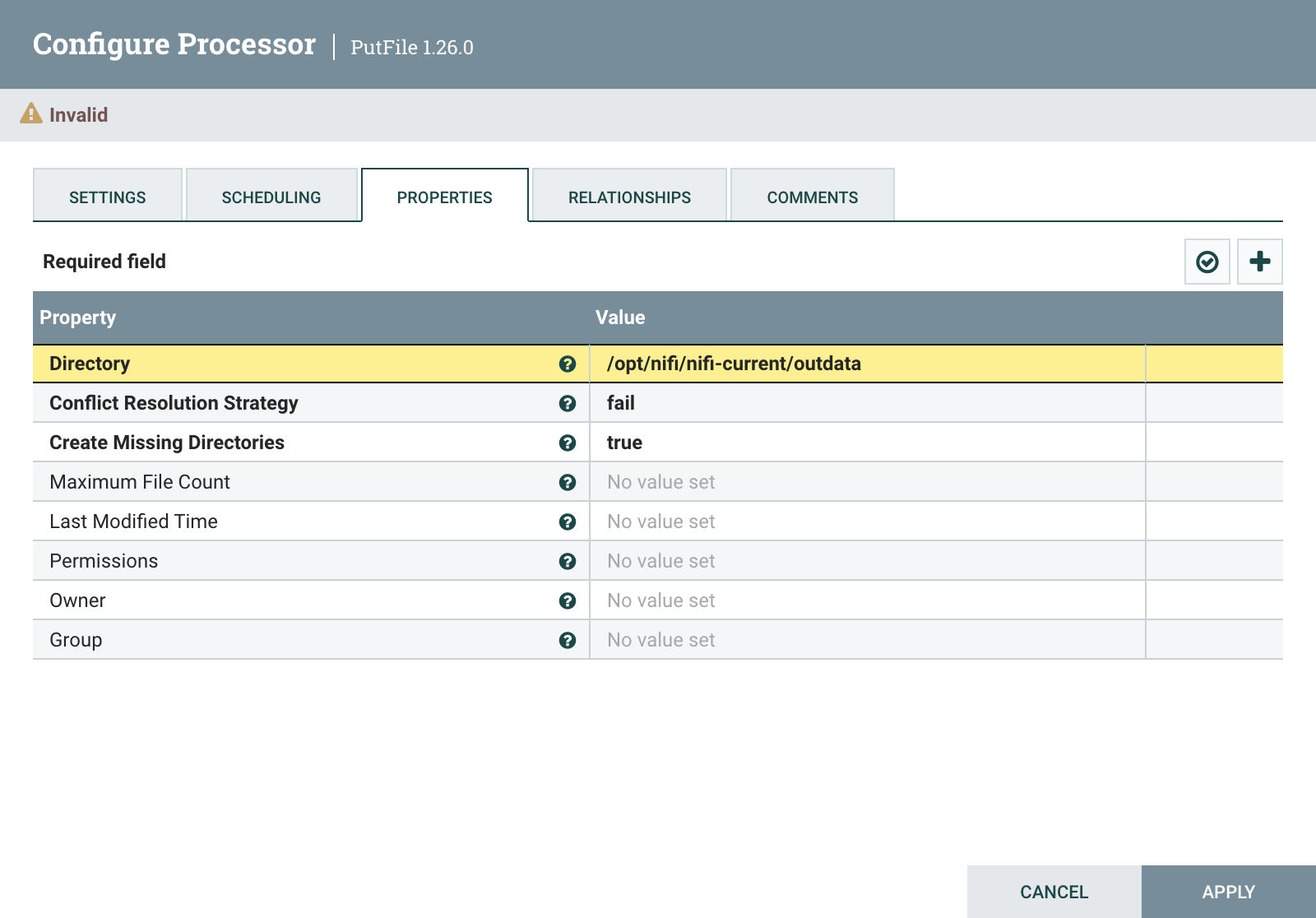This screenshot has width=1316, height=918.
Task: Click the PutFile 1.26.0 processor label
Action: (x=412, y=47)
